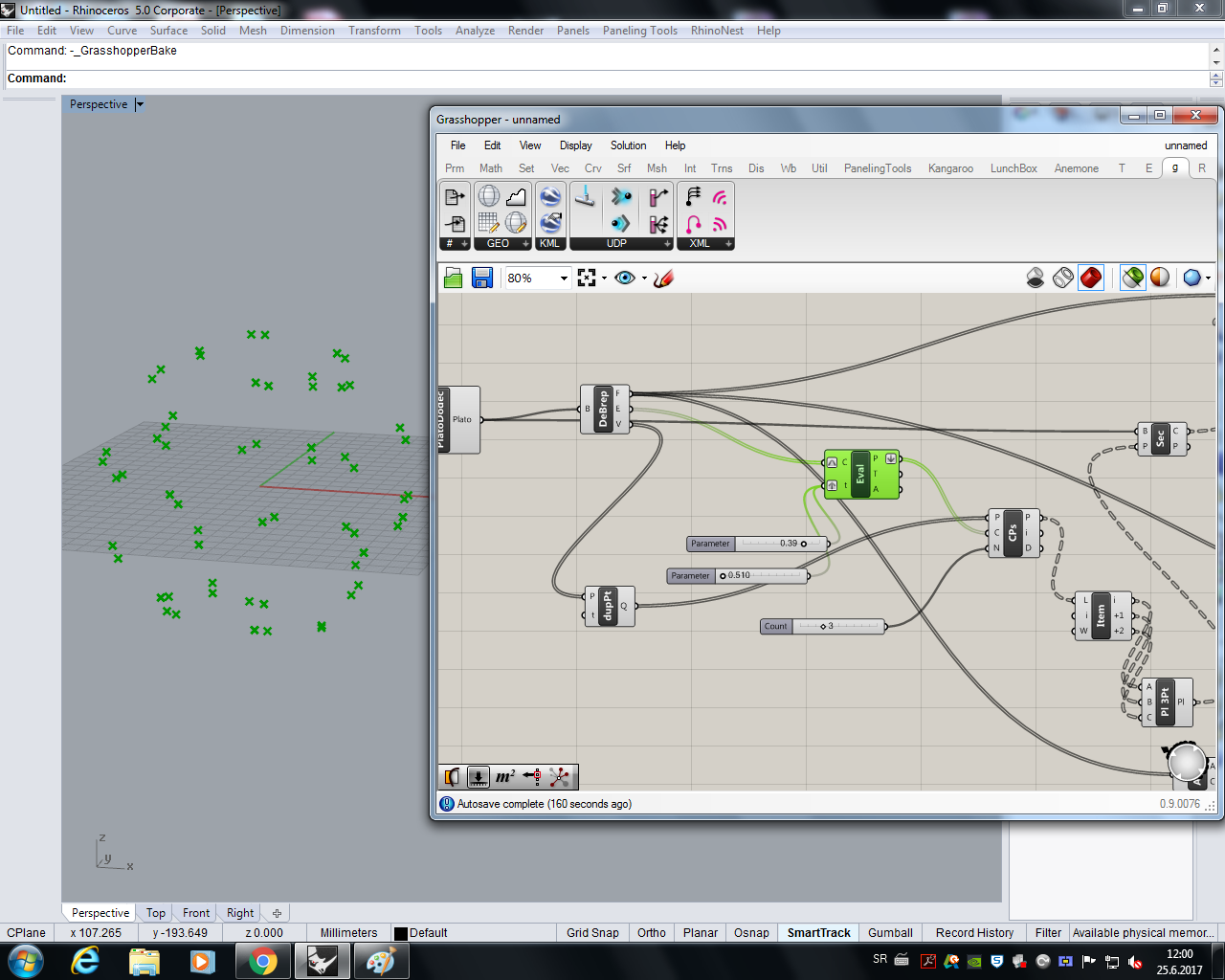Click the UDP sender arrow icon
Image resolution: width=1225 pixels, height=980 pixels.
(621, 196)
